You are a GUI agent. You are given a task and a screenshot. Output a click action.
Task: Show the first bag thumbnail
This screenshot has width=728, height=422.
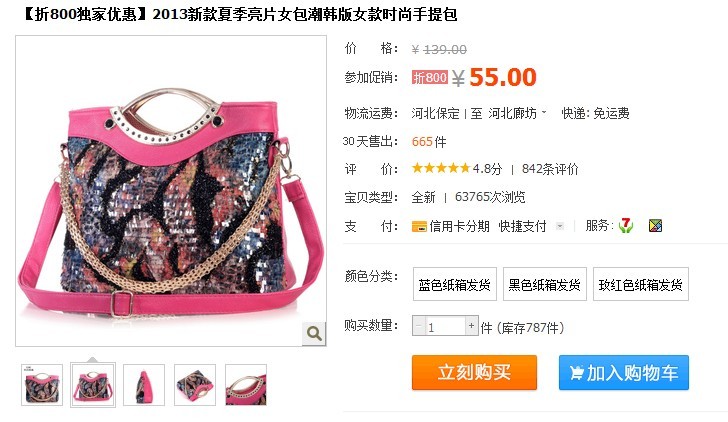42,385
